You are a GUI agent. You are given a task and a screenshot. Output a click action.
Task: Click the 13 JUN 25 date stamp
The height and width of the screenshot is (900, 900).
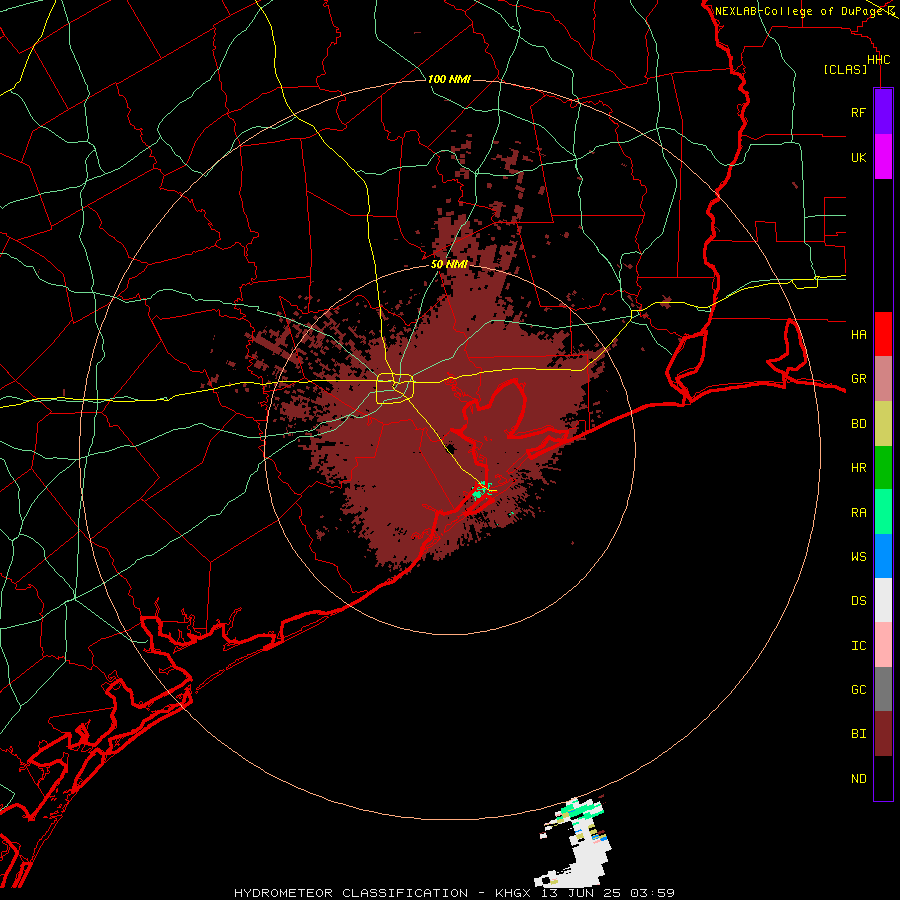(x=581, y=893)
